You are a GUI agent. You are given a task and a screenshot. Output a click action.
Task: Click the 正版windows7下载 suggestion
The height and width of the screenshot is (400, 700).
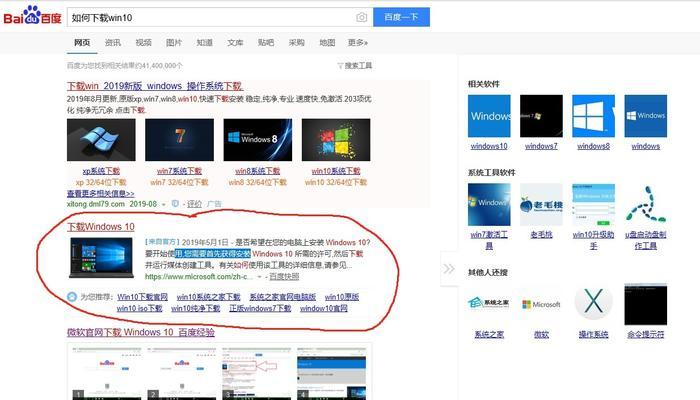click(x=260, y=308)
